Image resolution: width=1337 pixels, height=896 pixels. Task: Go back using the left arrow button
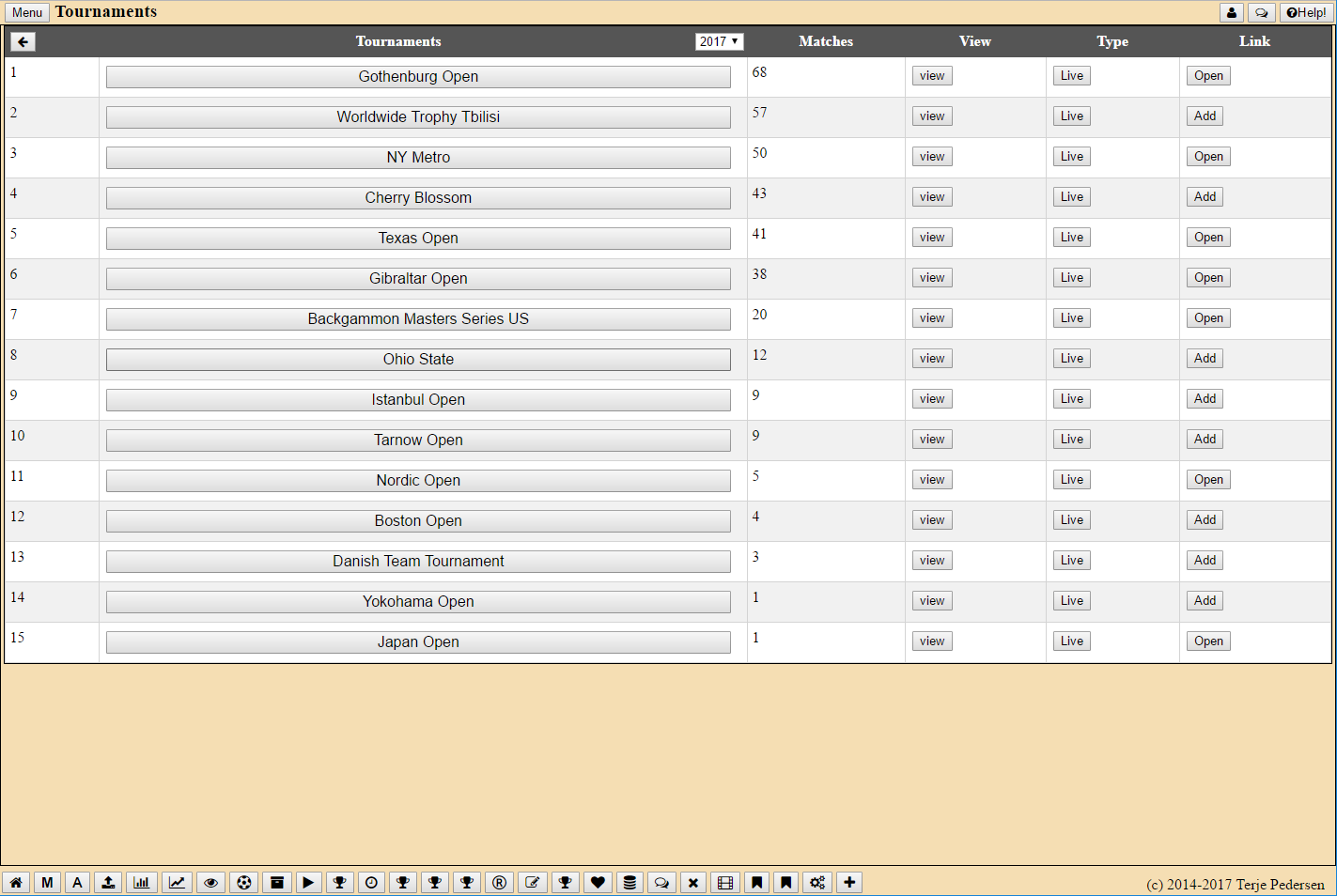pyautogui.click(x=23, y=41)
